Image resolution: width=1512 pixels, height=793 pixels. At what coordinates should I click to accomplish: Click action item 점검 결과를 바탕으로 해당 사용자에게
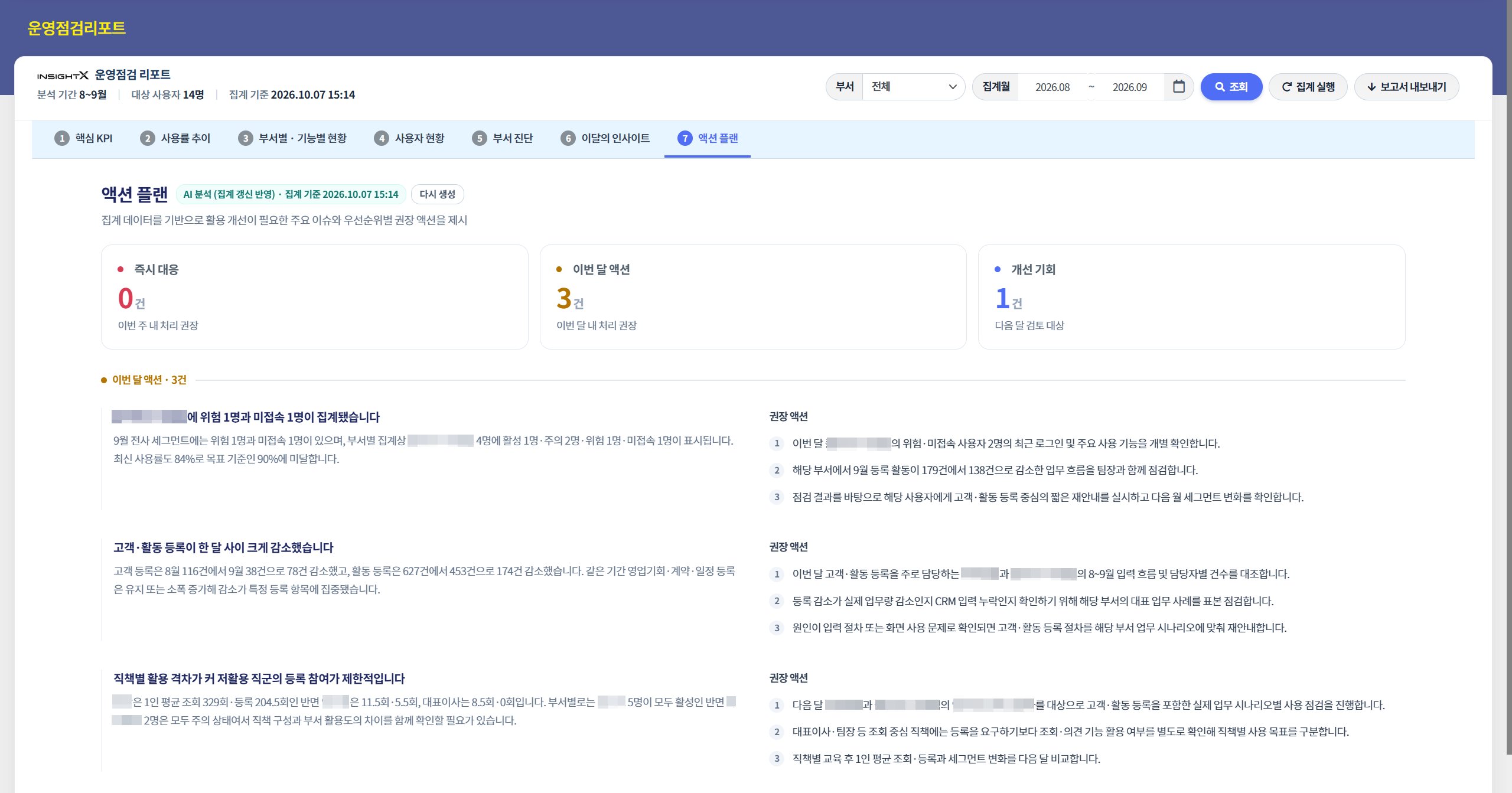1048,497
